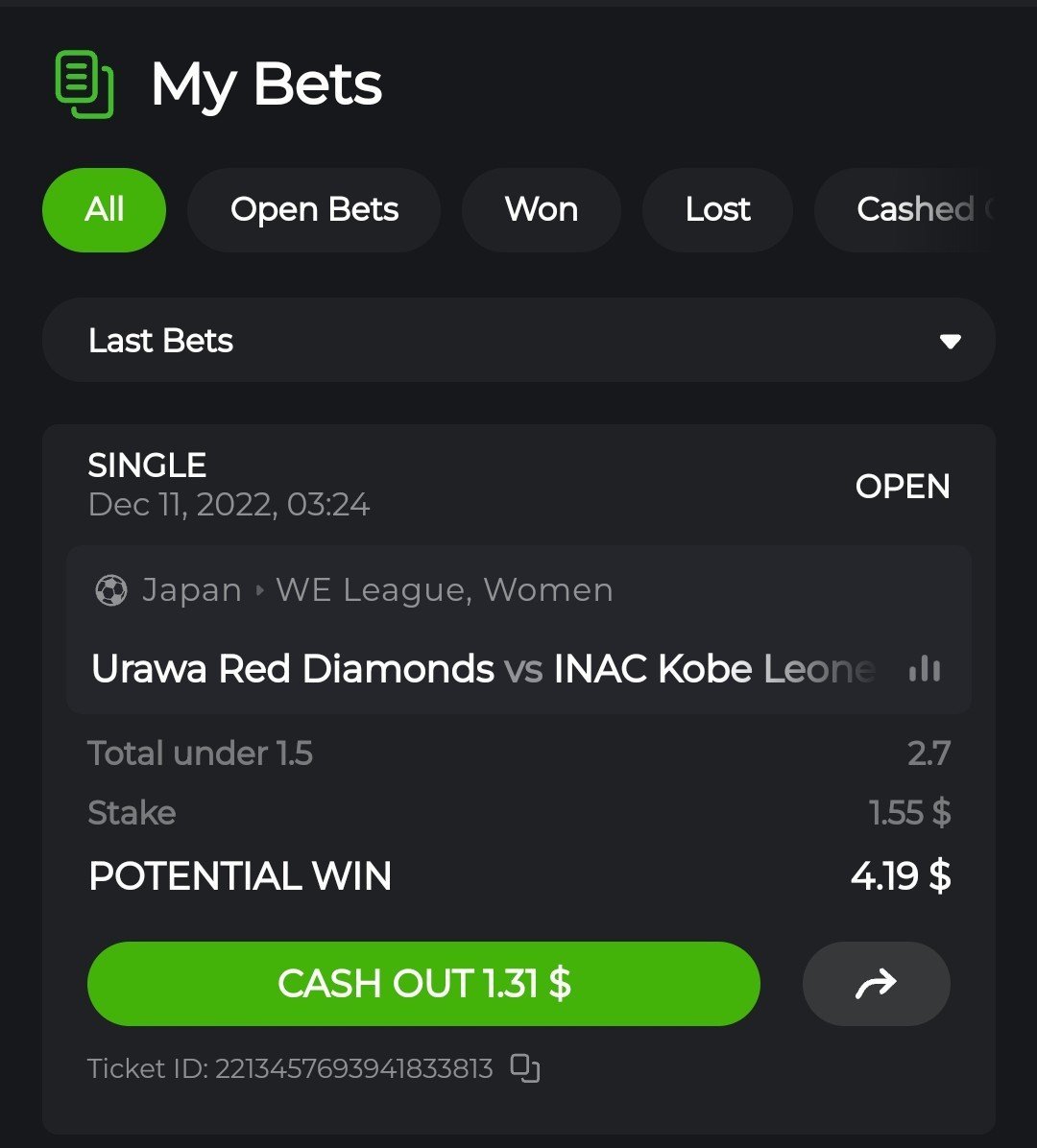Expand the Last Bets dropdown arrow

pyautogui.click(x=950, y=341)
